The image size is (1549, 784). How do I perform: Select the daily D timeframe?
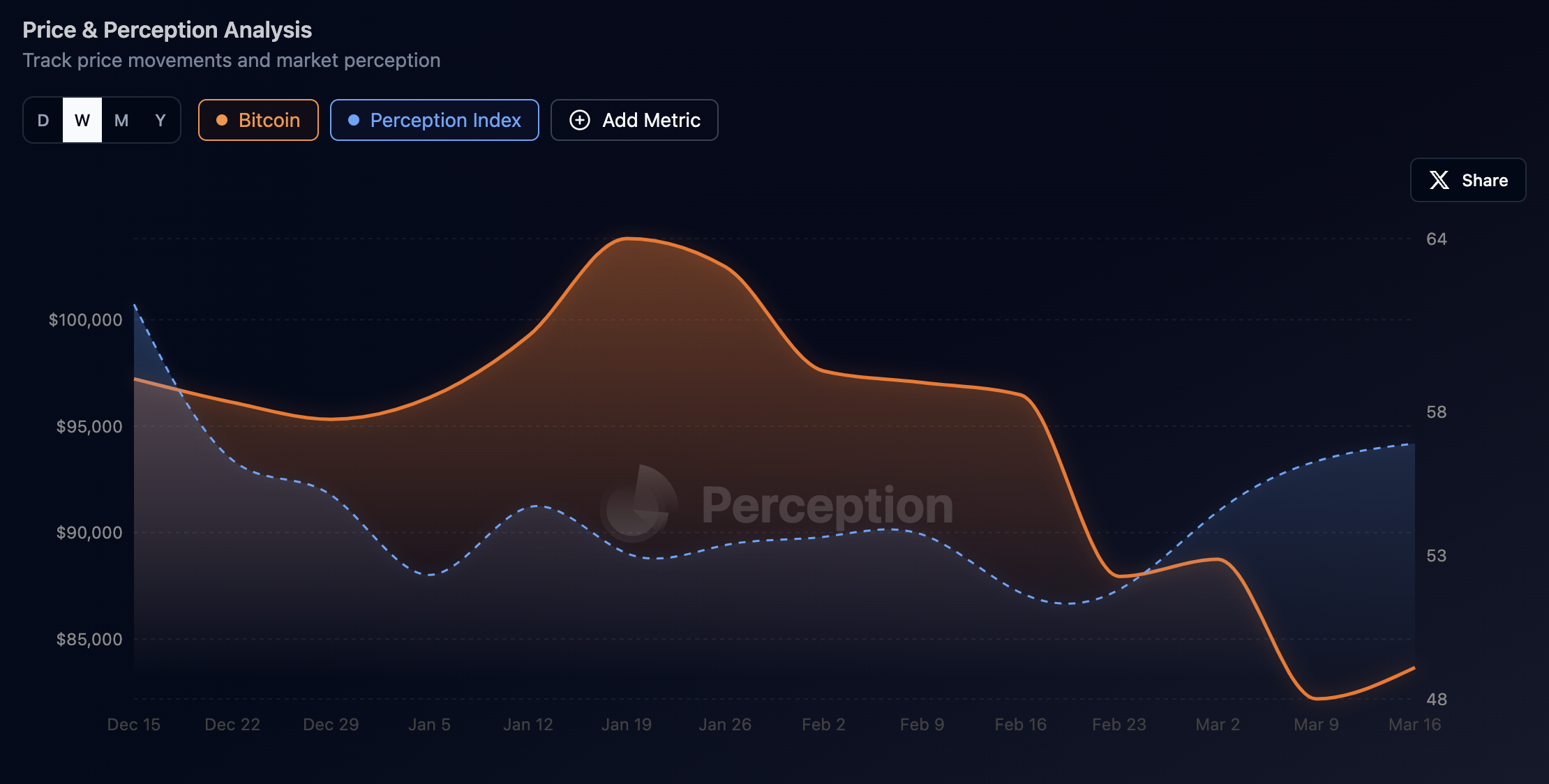[x=43, y=120]
